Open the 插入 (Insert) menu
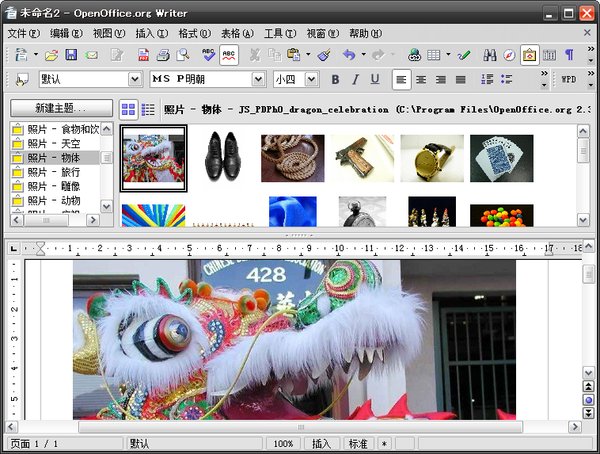600x454 pixels. pyautogui.click(x=151, y=33)
